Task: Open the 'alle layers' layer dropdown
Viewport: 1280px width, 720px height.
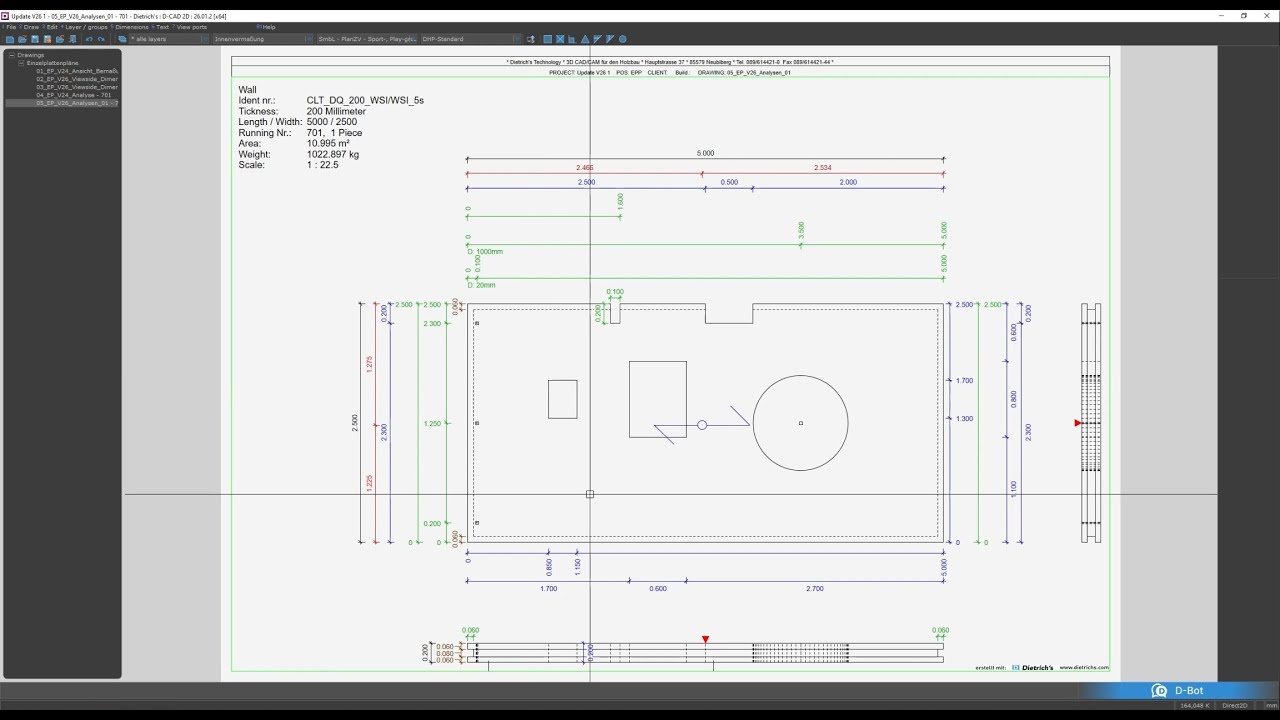Action: pos(170,39)
